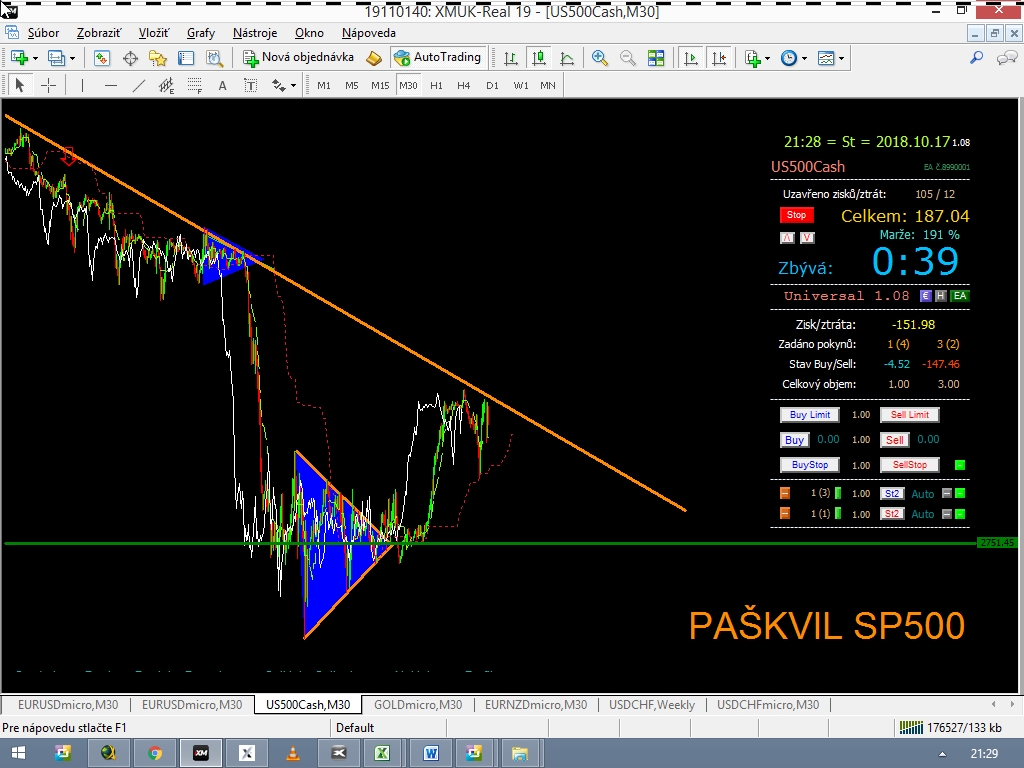This screenshot has width=1024, height=768.
Task: Click the red Stop button in panel
Action: (796, 215)
